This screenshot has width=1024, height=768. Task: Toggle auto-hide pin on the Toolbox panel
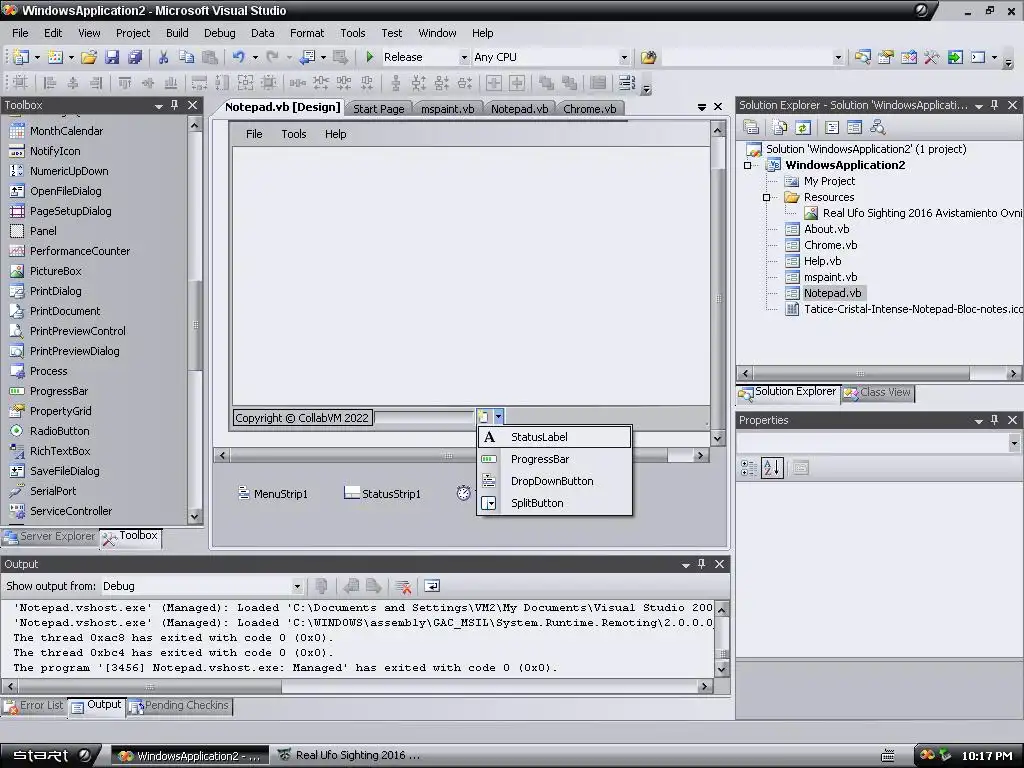click(174, 105)
